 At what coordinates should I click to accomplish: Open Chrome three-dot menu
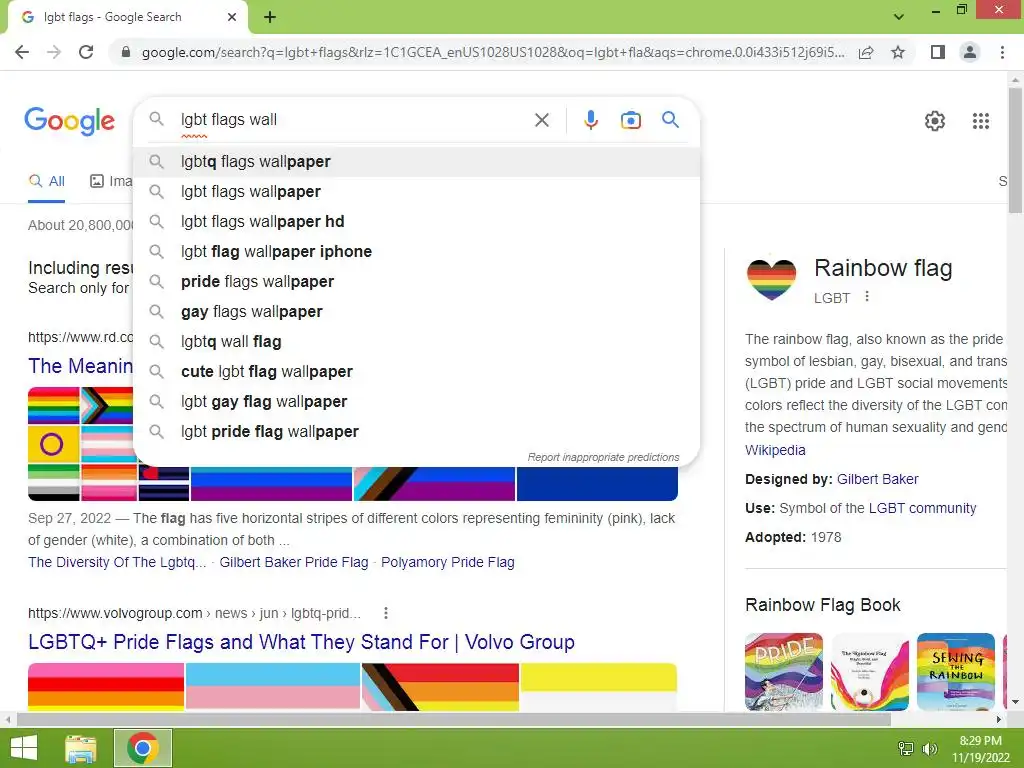click(x=1002, y=52)
